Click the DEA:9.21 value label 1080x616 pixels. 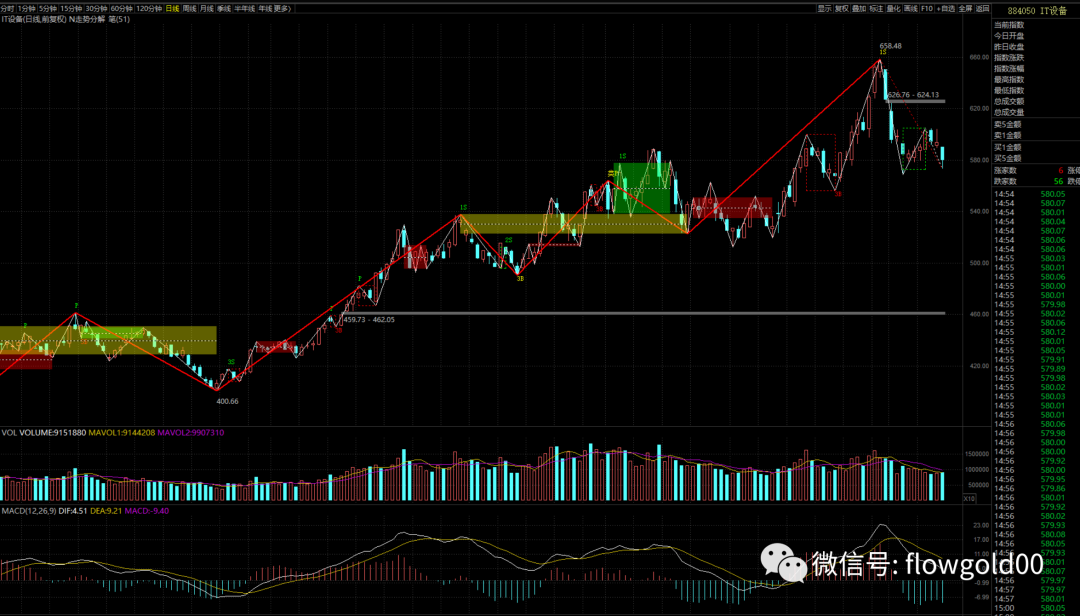click(106, 511)
